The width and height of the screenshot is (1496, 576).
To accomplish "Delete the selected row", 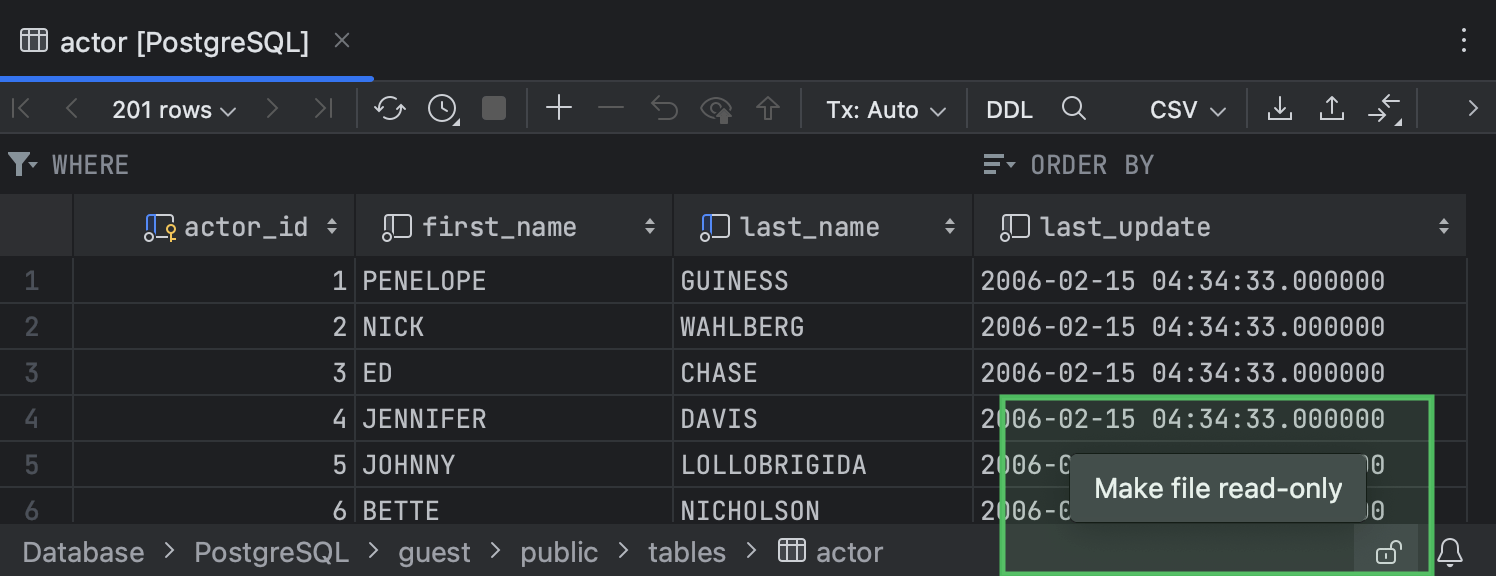I will 611,109.
